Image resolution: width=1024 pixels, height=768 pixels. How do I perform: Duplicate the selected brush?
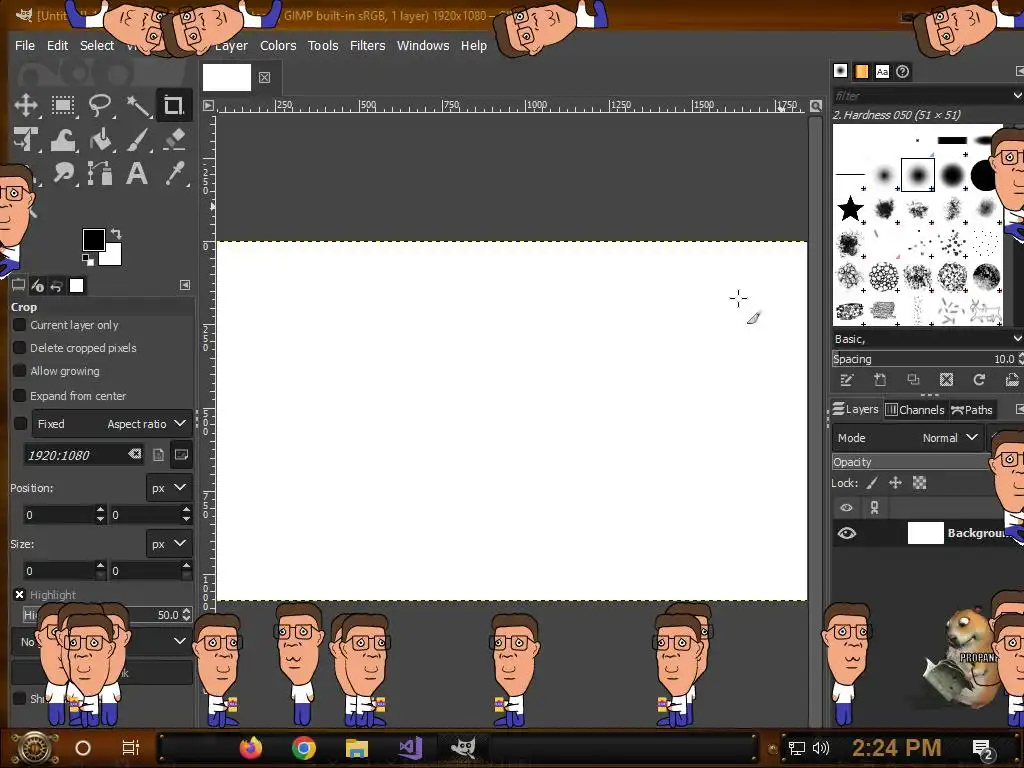point(913,380)
